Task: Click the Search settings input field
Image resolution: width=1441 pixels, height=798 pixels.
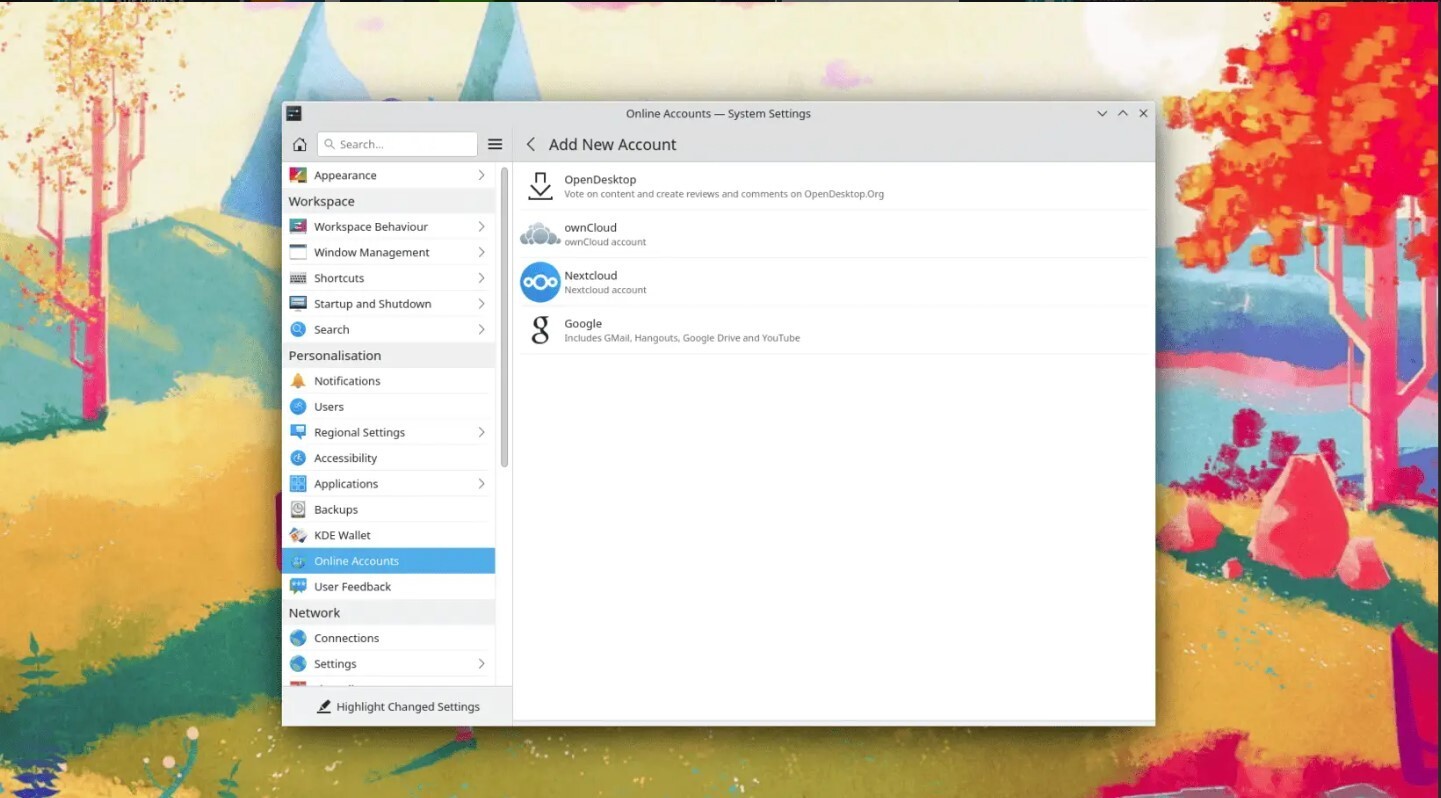Action: 397,144
